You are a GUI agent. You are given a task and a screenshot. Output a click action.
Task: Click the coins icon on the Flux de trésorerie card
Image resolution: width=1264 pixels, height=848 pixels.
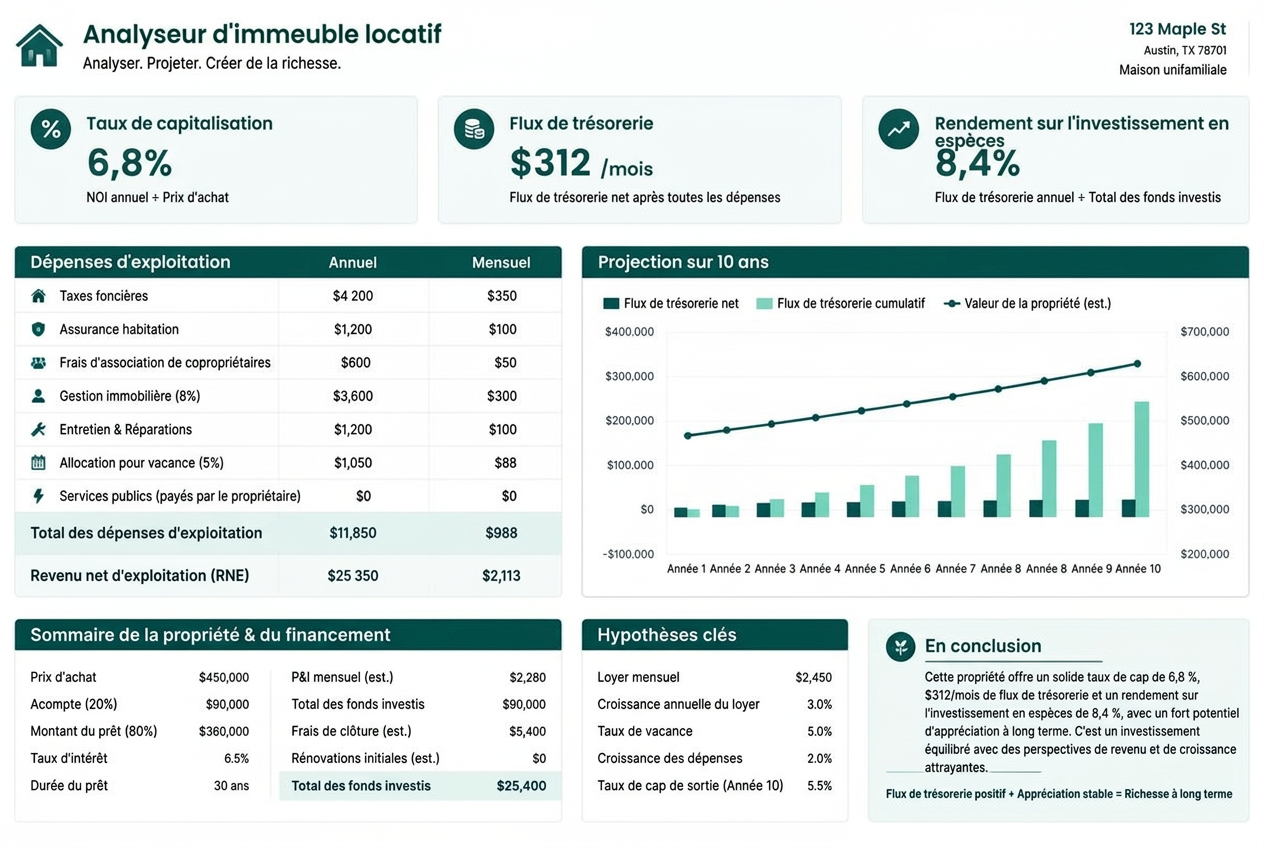pyautogui.click(x=474, y=129)
